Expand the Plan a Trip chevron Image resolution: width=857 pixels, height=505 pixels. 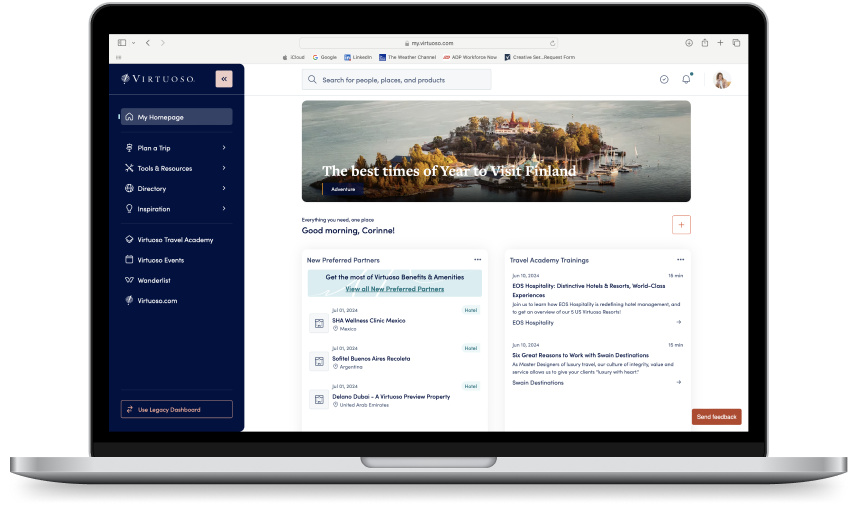(224, 148)
